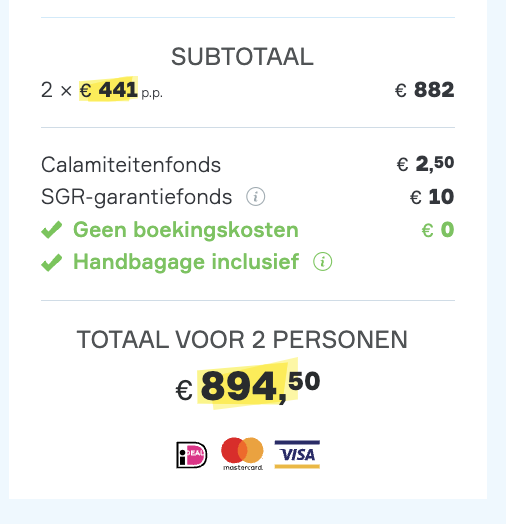This screenshot has height=524, width=506.
Task: Click the SUBTOTAAL heading
Action: coord(242,57)
